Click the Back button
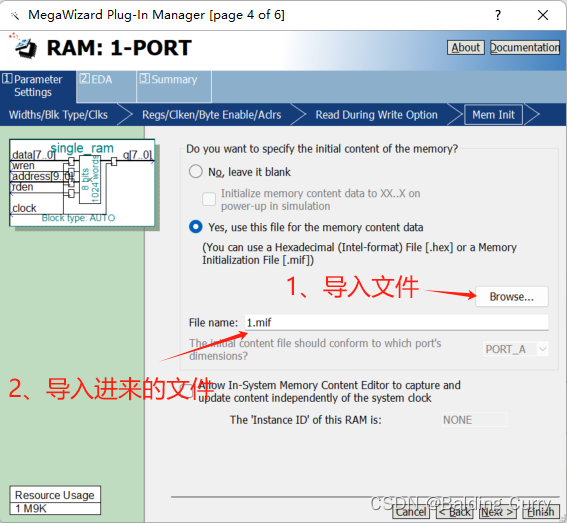The width and height of the screenshot is (567, 523). [455, 512]
